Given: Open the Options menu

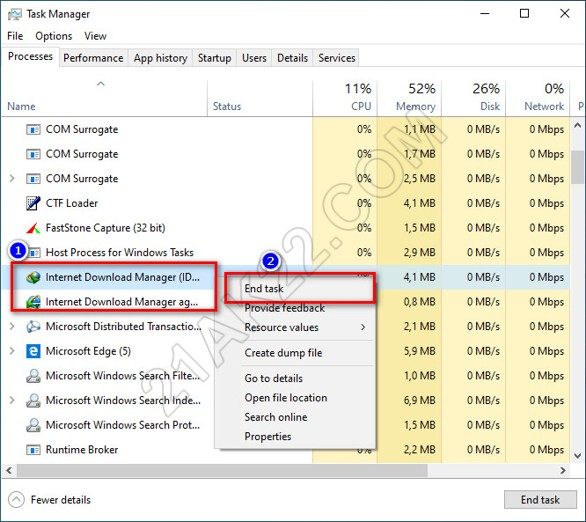Looking at the screenshot, I should tap(53, 36).
